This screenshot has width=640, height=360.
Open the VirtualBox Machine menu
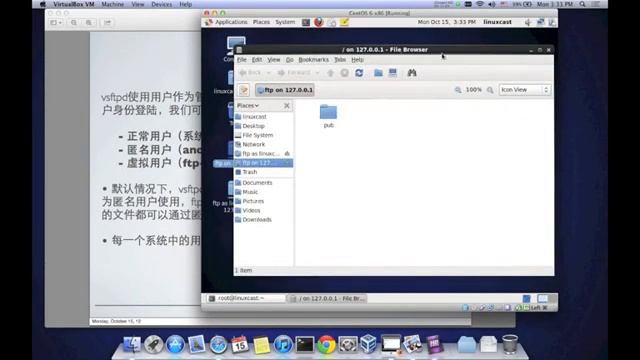[x=113, y=4]
